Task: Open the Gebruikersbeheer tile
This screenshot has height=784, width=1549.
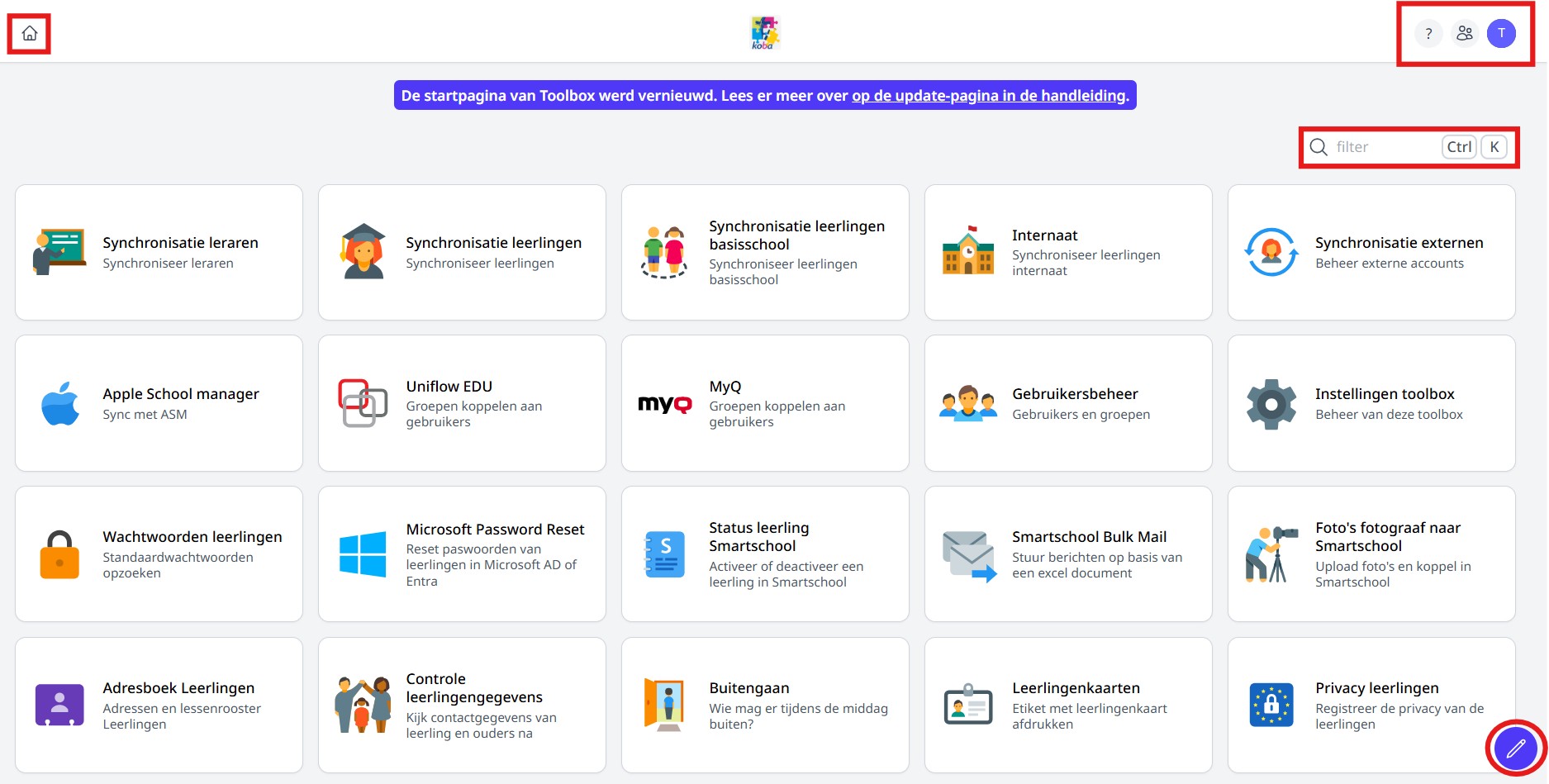Action: coord(1068,403)
